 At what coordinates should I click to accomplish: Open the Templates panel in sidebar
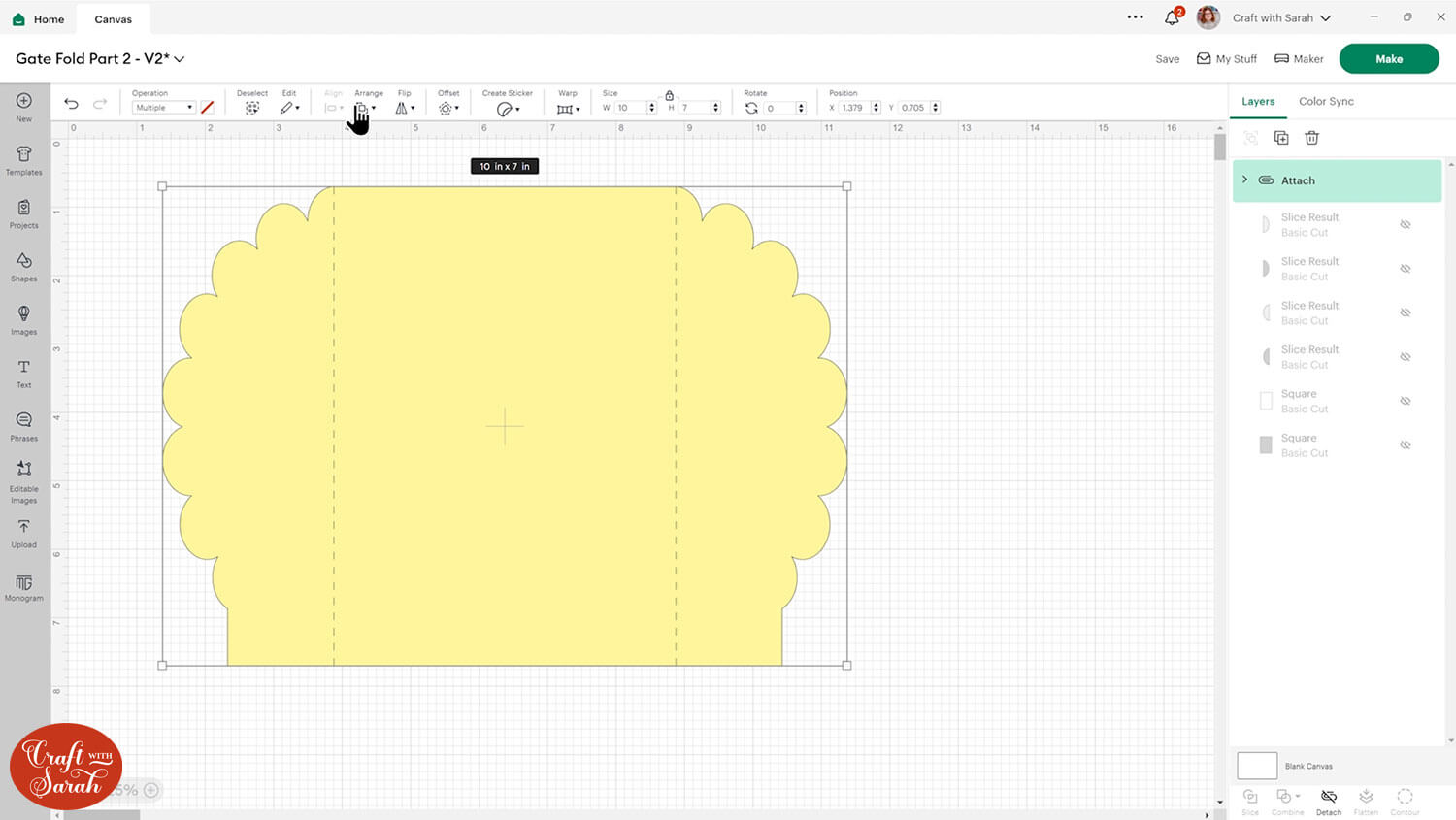point(24,159)
